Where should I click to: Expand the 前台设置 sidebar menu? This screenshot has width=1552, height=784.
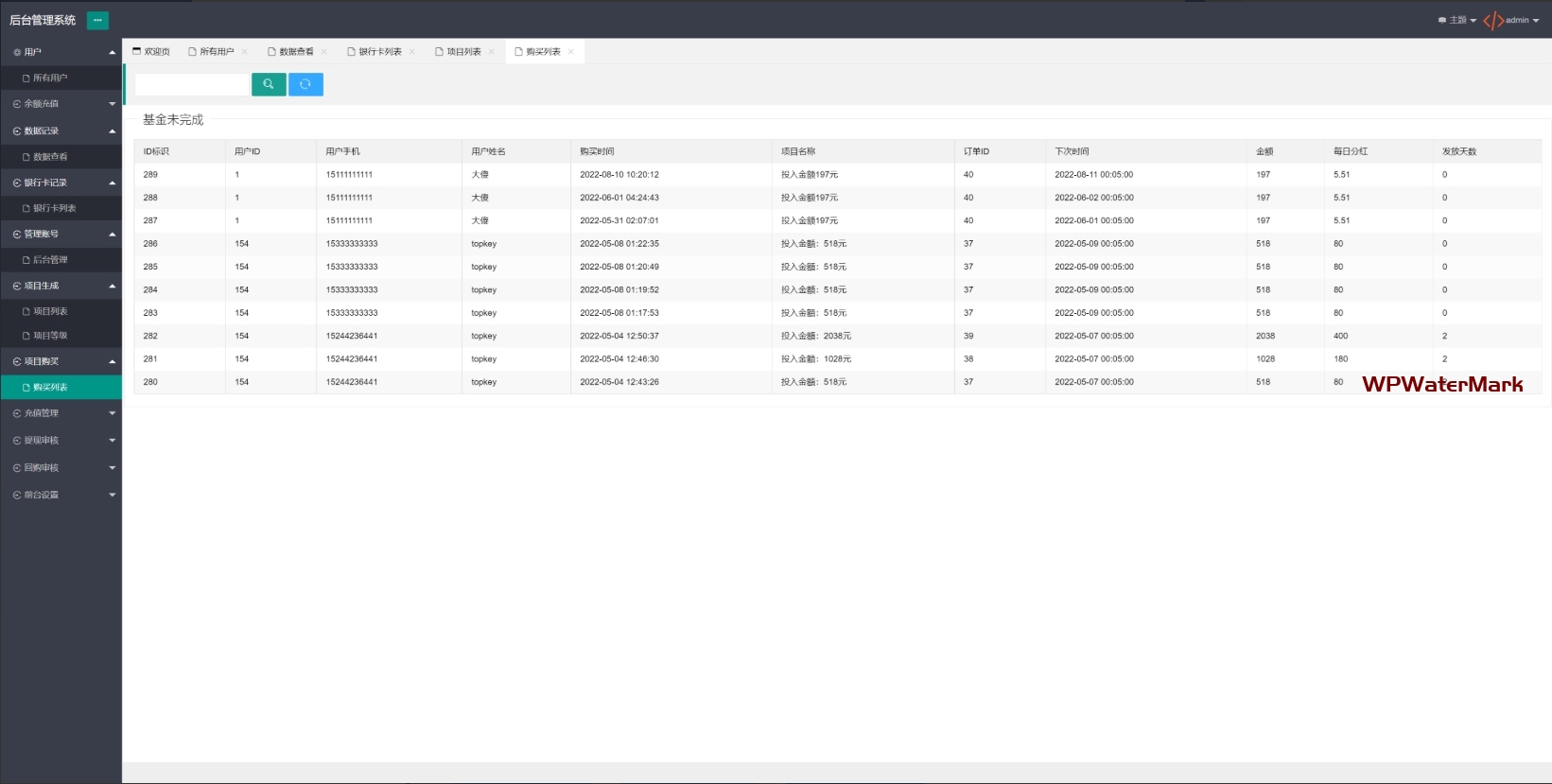tap(61, 496)
